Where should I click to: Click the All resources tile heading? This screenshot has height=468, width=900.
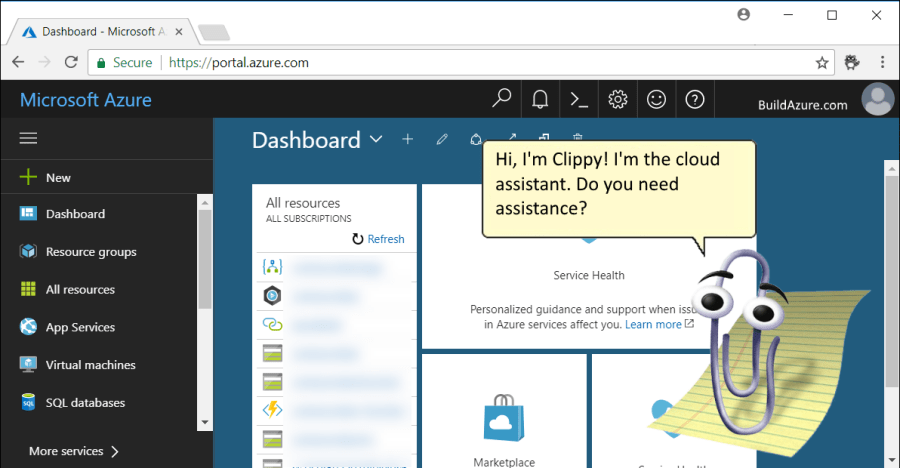[x=303, y=203]
